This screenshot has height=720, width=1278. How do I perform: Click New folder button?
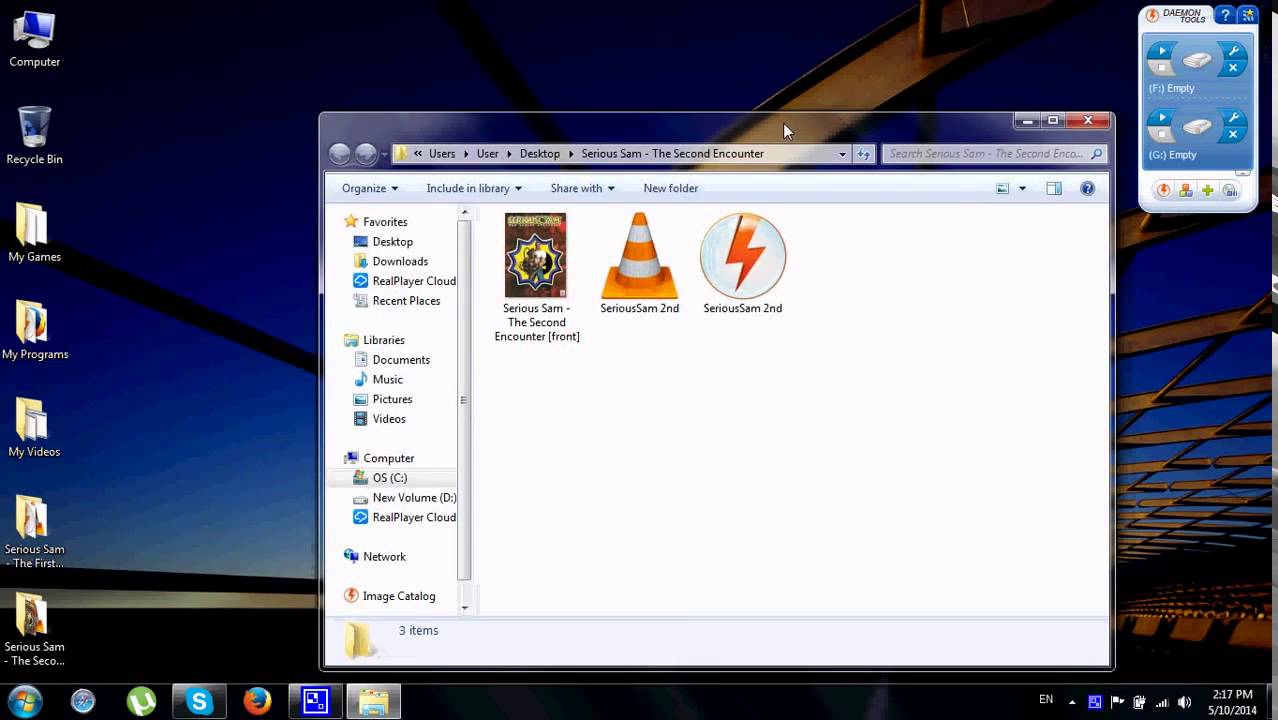[x=671, y=188]
